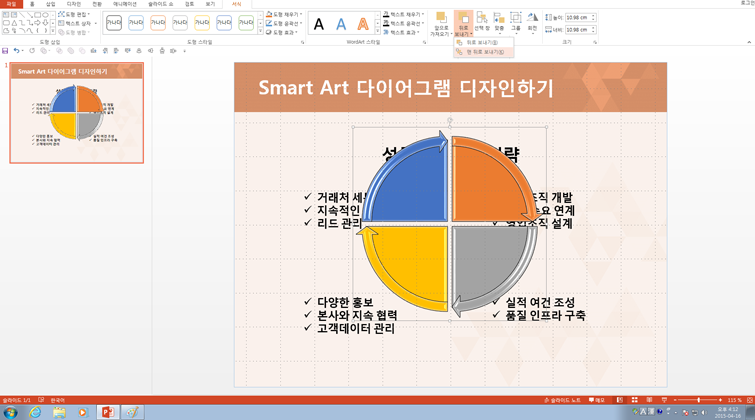
Task: Switch to Slide Sorter view icon
Action: point(635,400)
